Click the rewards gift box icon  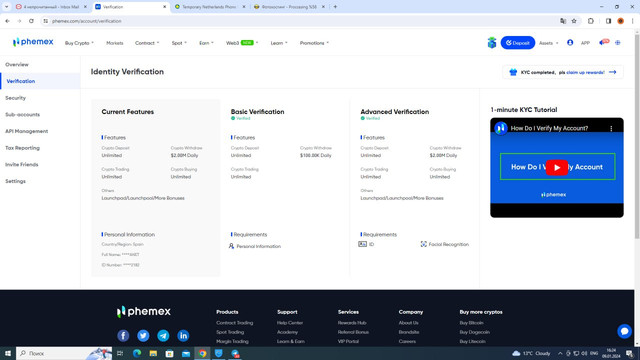(492, 42)
